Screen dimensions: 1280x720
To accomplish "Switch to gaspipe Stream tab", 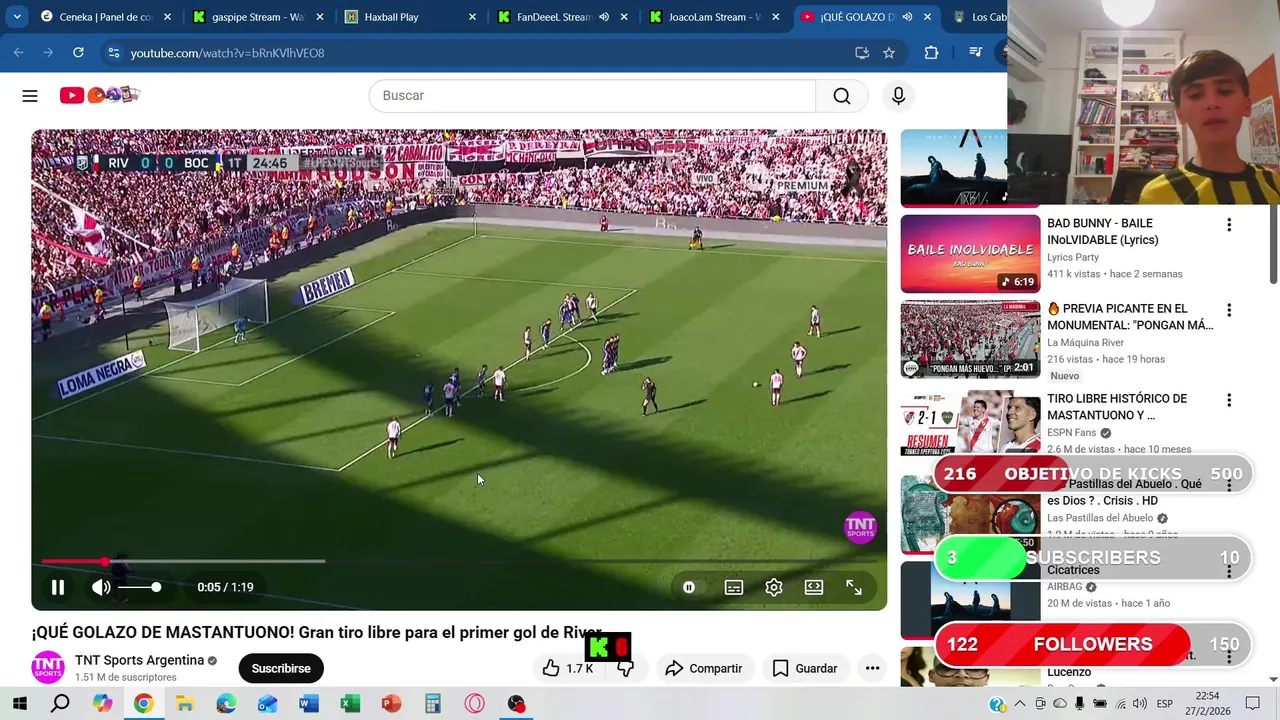I will click(257, 17).
